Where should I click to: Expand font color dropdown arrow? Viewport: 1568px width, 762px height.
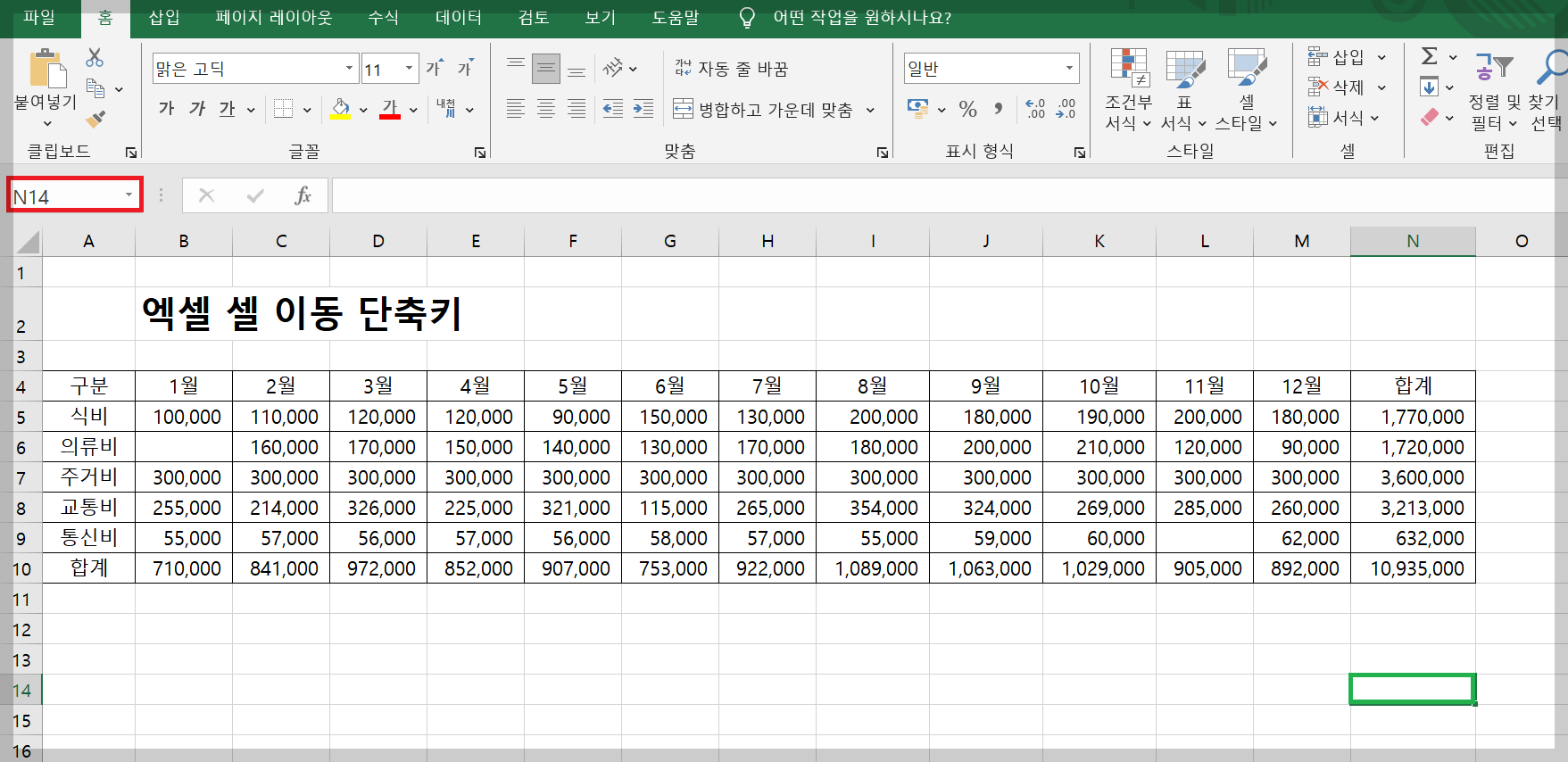(x=413, y=110)
